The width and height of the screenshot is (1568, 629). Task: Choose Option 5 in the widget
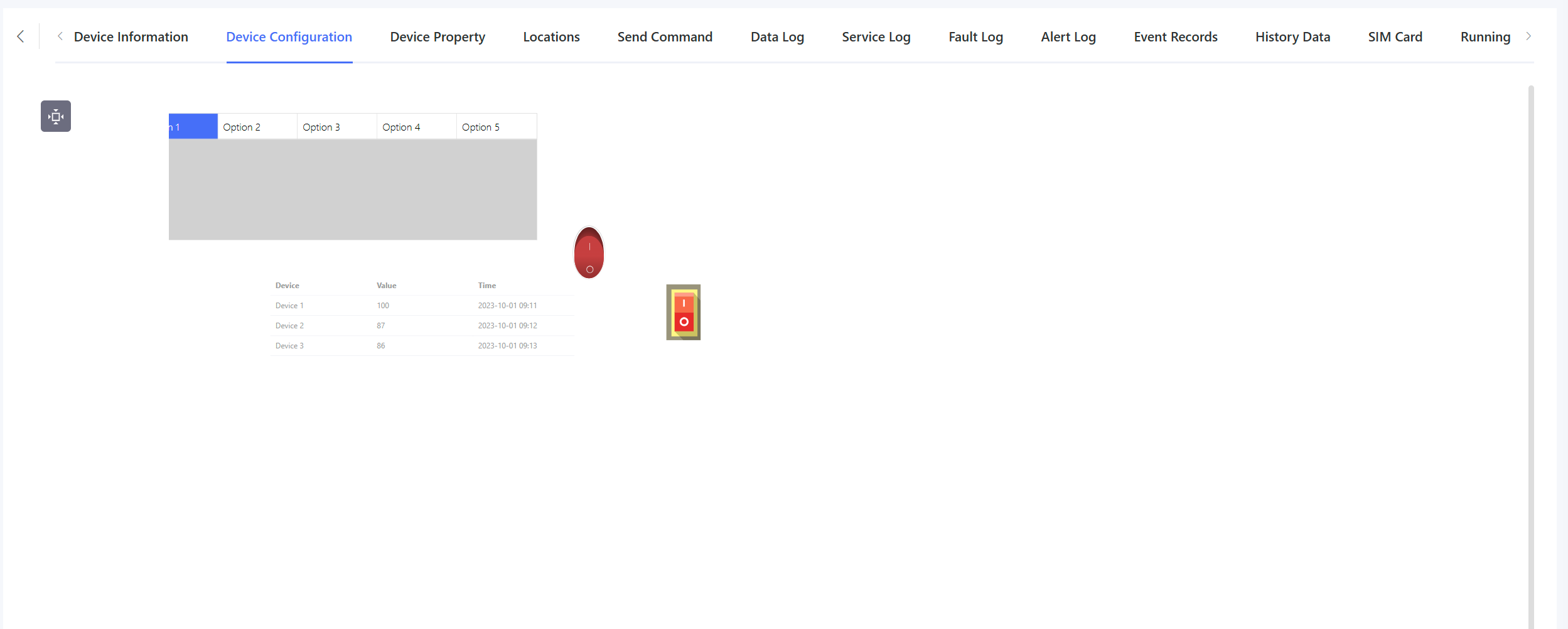pos(496,127)
